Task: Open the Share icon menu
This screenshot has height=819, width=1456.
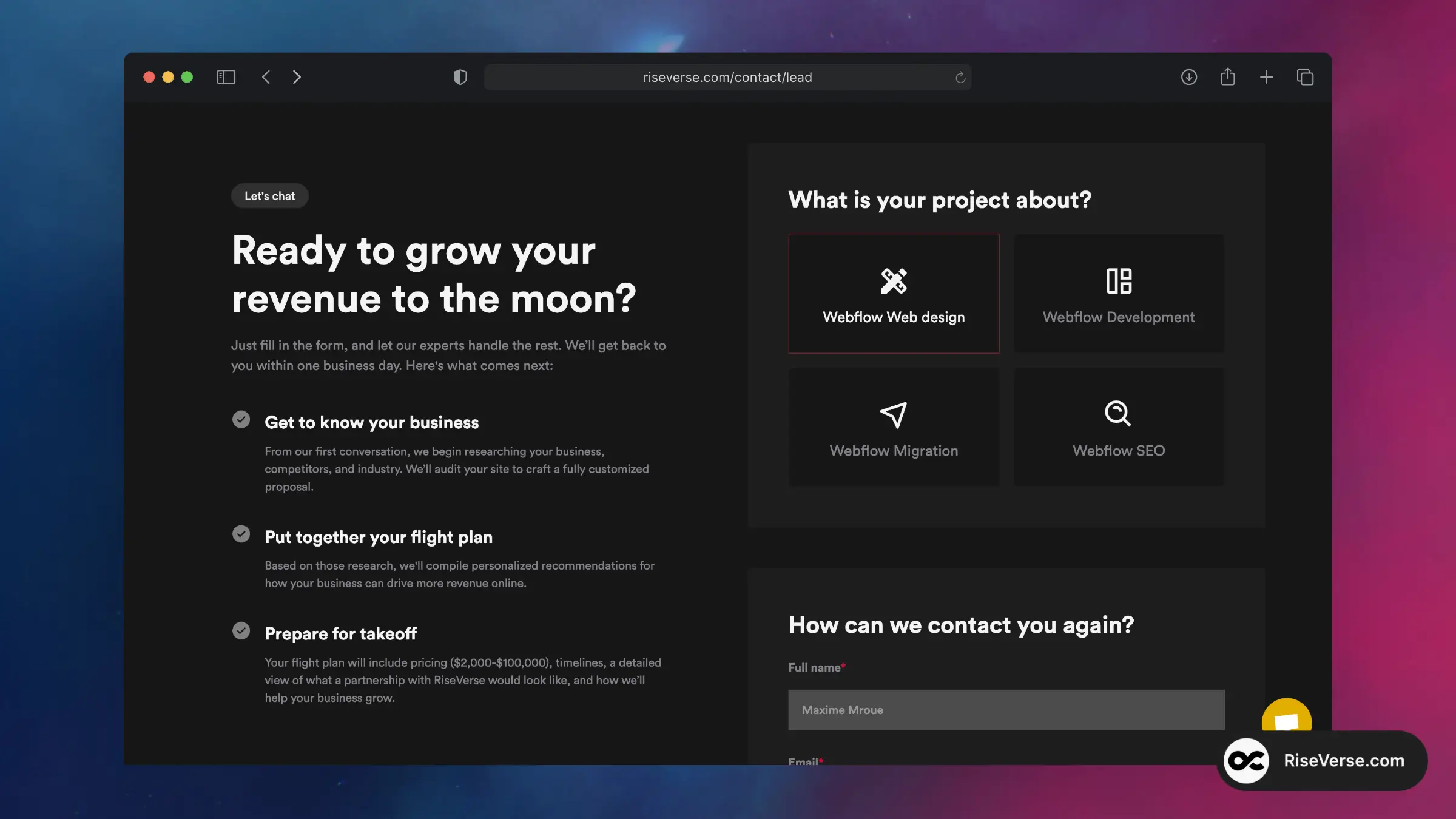Action: tap(1227, 77)
